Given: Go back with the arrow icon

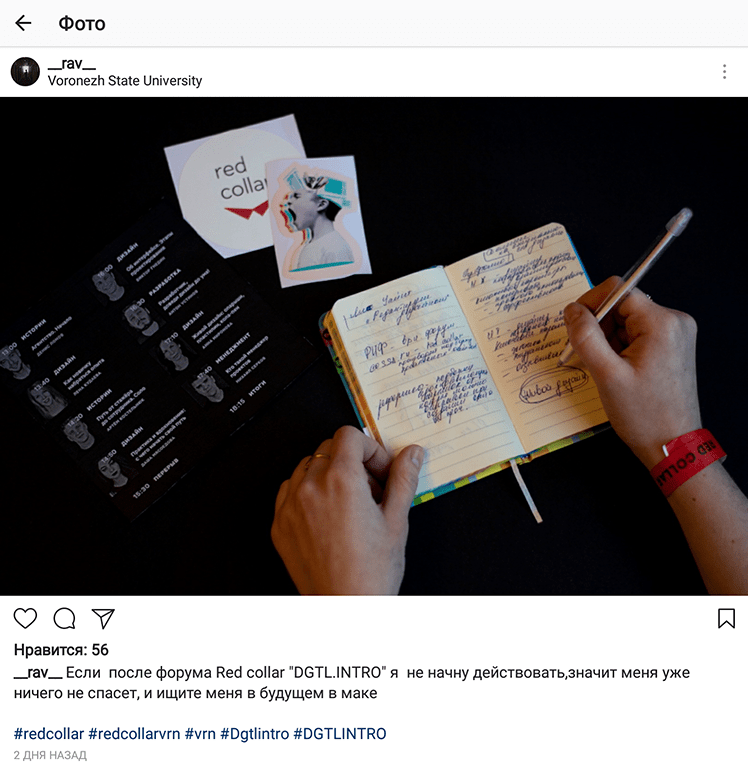Looking at the screenshot, I should click(23, 23).
